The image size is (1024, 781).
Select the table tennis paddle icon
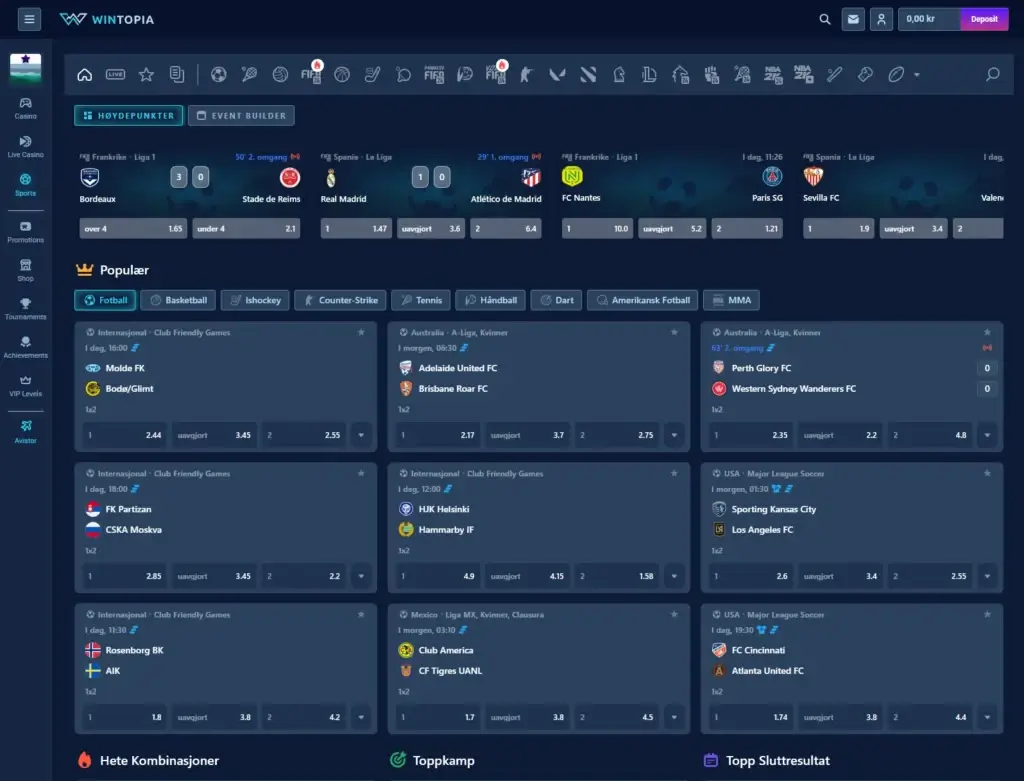(404, 74)
